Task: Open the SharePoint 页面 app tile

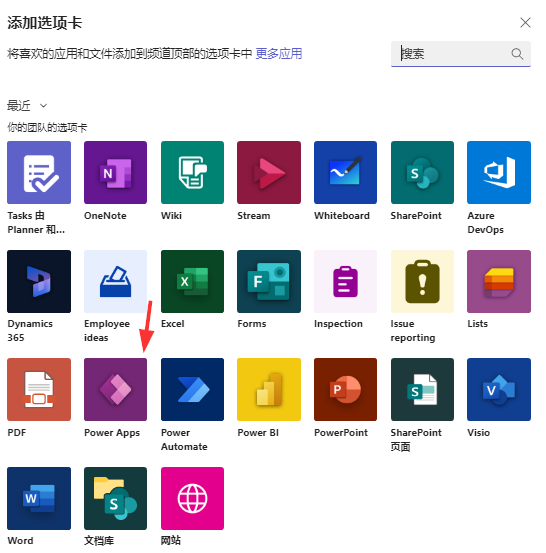Action: (422, 389)
